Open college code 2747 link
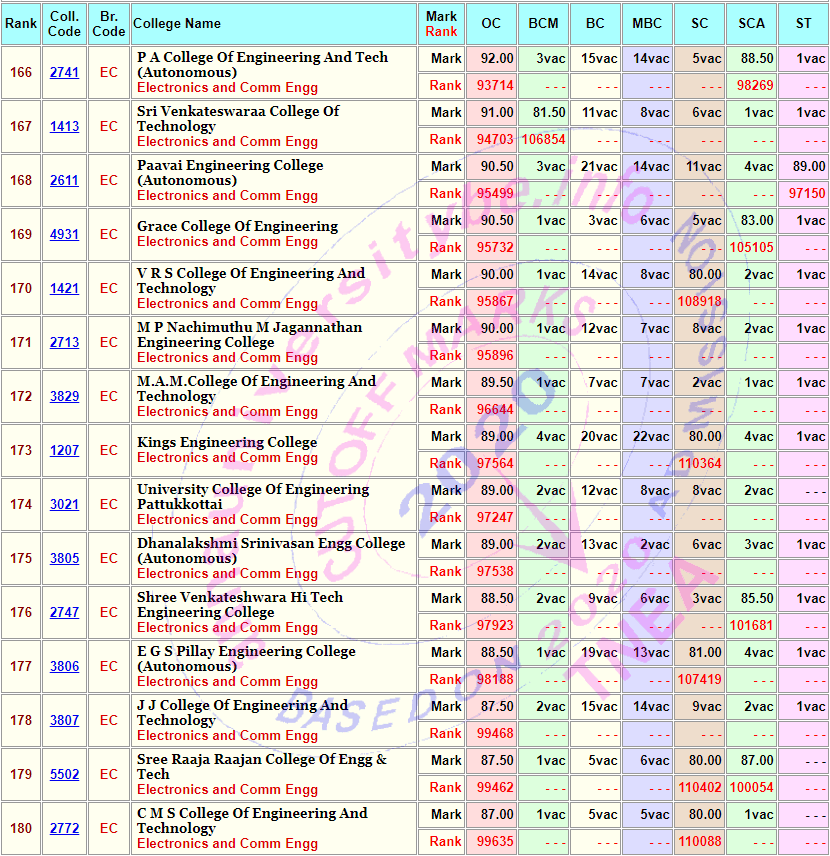 [64, 613]
